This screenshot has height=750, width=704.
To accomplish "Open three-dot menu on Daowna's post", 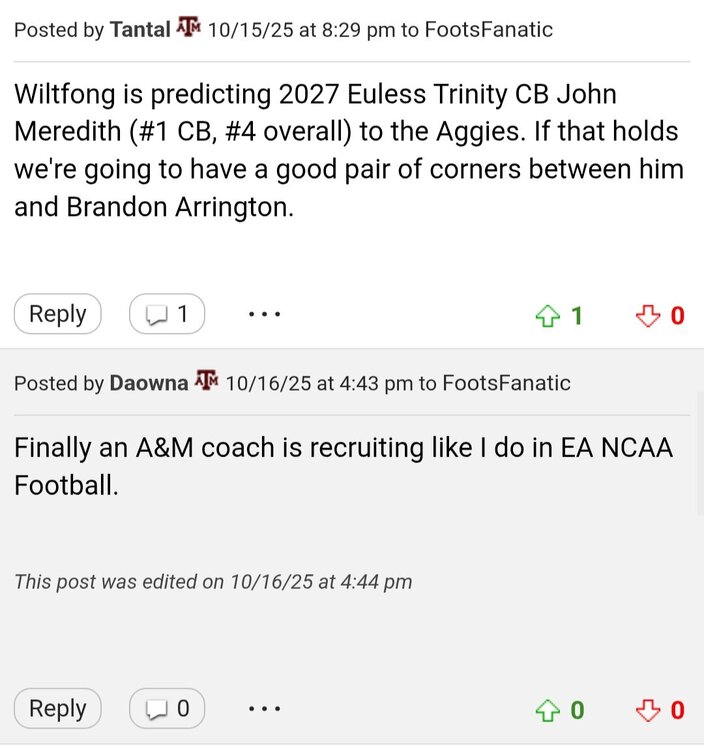I will [264, 709].
